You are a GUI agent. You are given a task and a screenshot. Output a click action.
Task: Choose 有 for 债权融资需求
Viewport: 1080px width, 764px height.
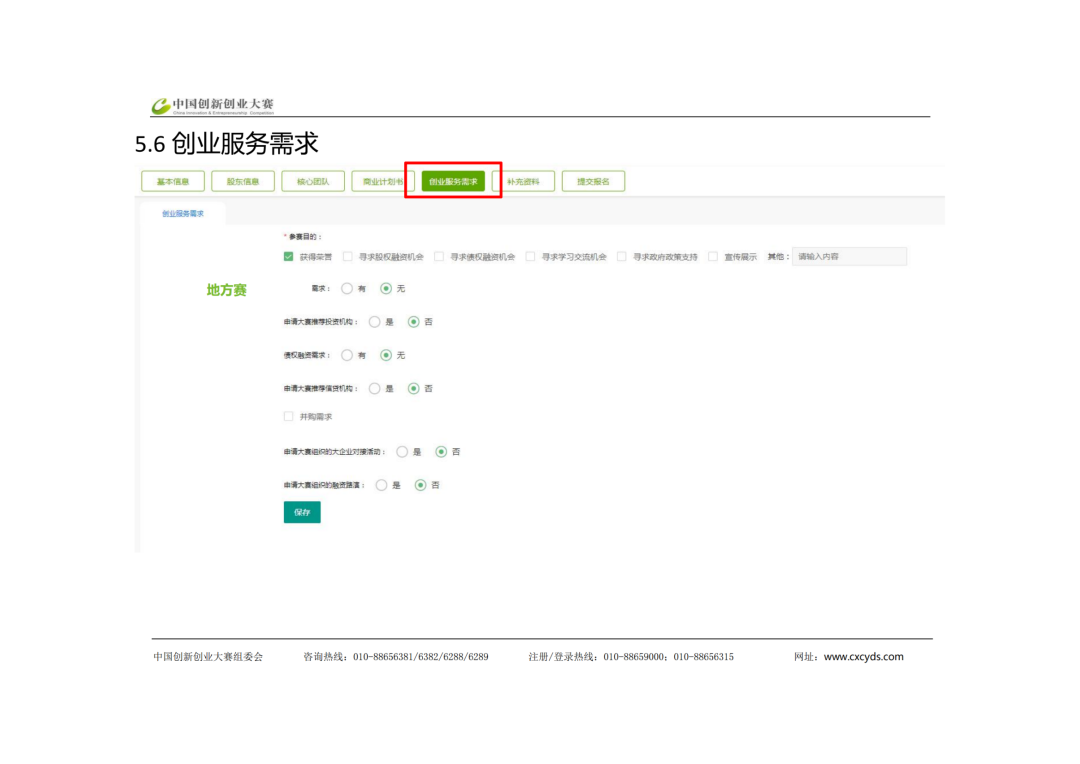[347, 355]
